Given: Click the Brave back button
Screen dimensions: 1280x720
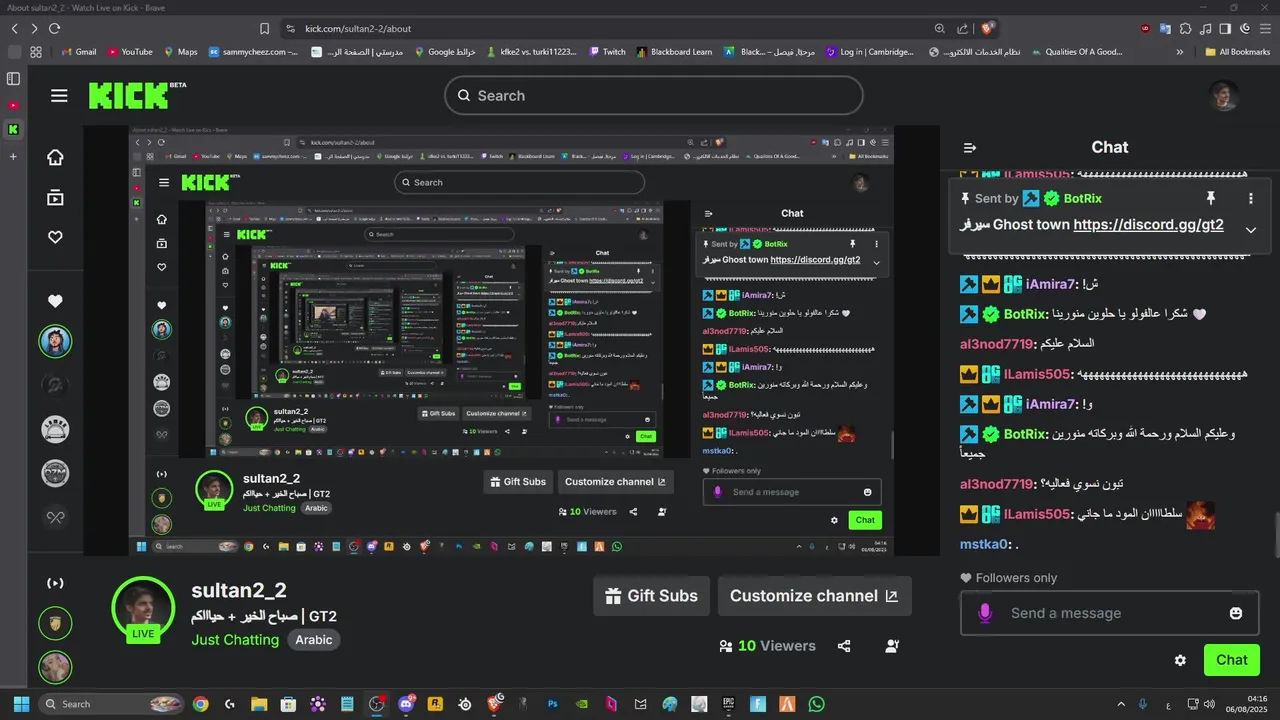Looking at the screenshot, I should tap(14, 29).
